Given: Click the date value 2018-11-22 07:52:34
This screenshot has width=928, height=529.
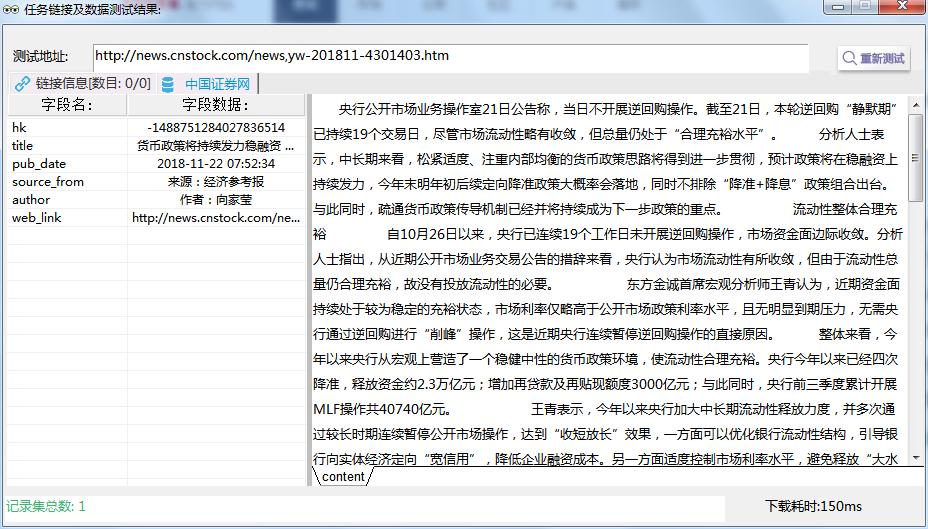Looking at the screenshot, I should [216, 164].
